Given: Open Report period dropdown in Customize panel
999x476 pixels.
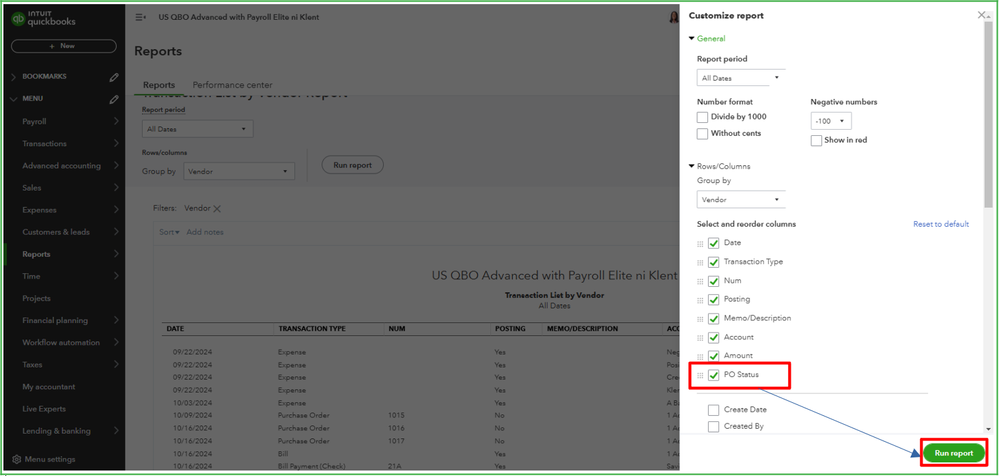Looking at the screenshot, I should pos(741,78).
